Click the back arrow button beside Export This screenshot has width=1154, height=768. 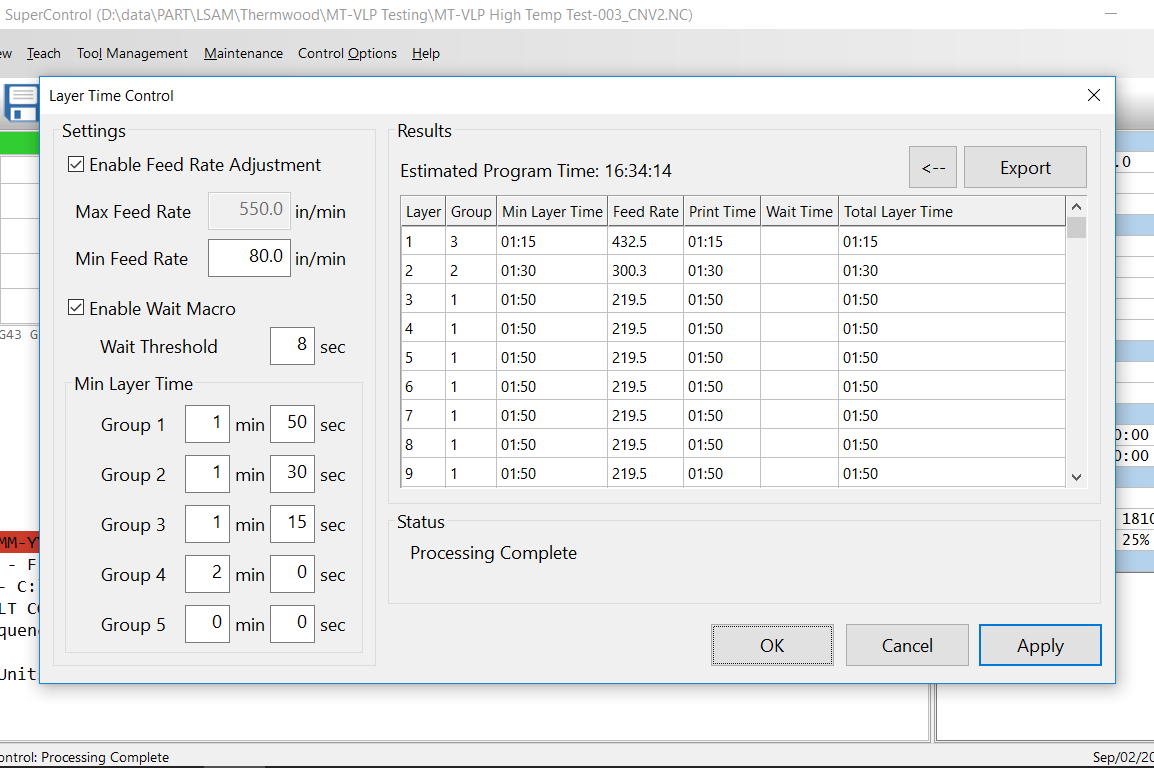point(932,167)
